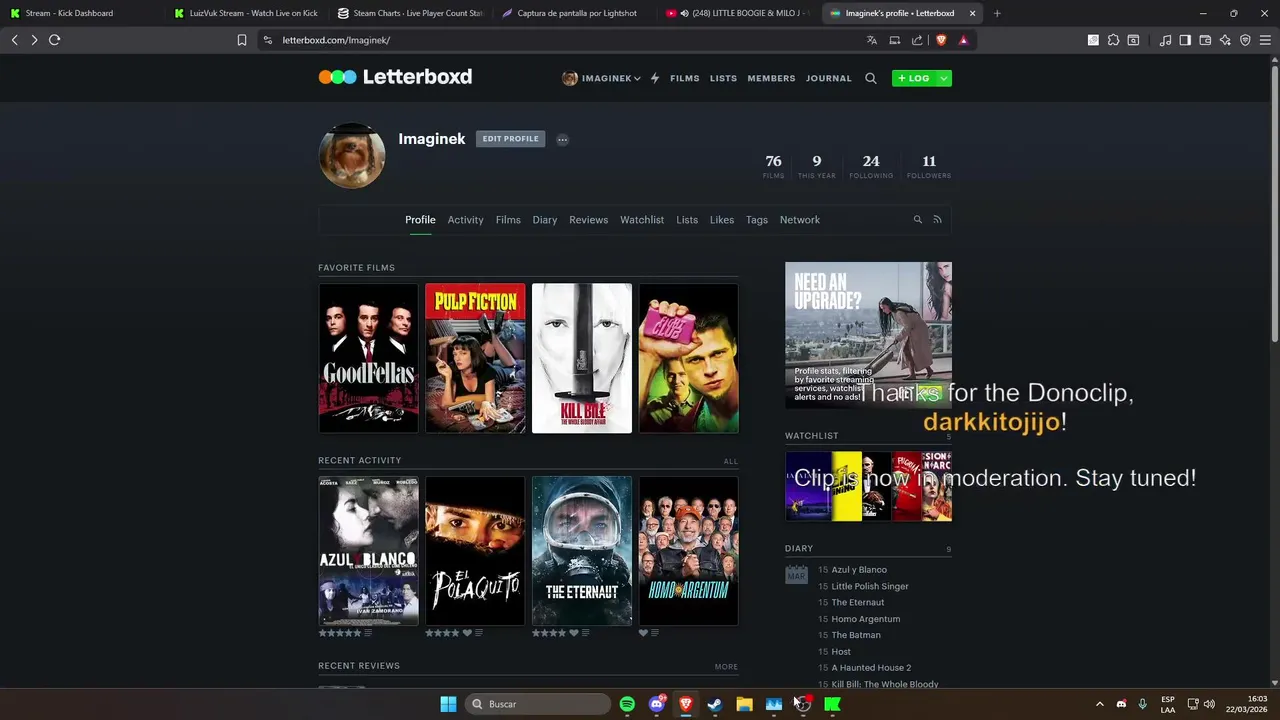Open JOURNAL in the top navigation
Viewport: 1280px width, 720px height.
(829, 78)
